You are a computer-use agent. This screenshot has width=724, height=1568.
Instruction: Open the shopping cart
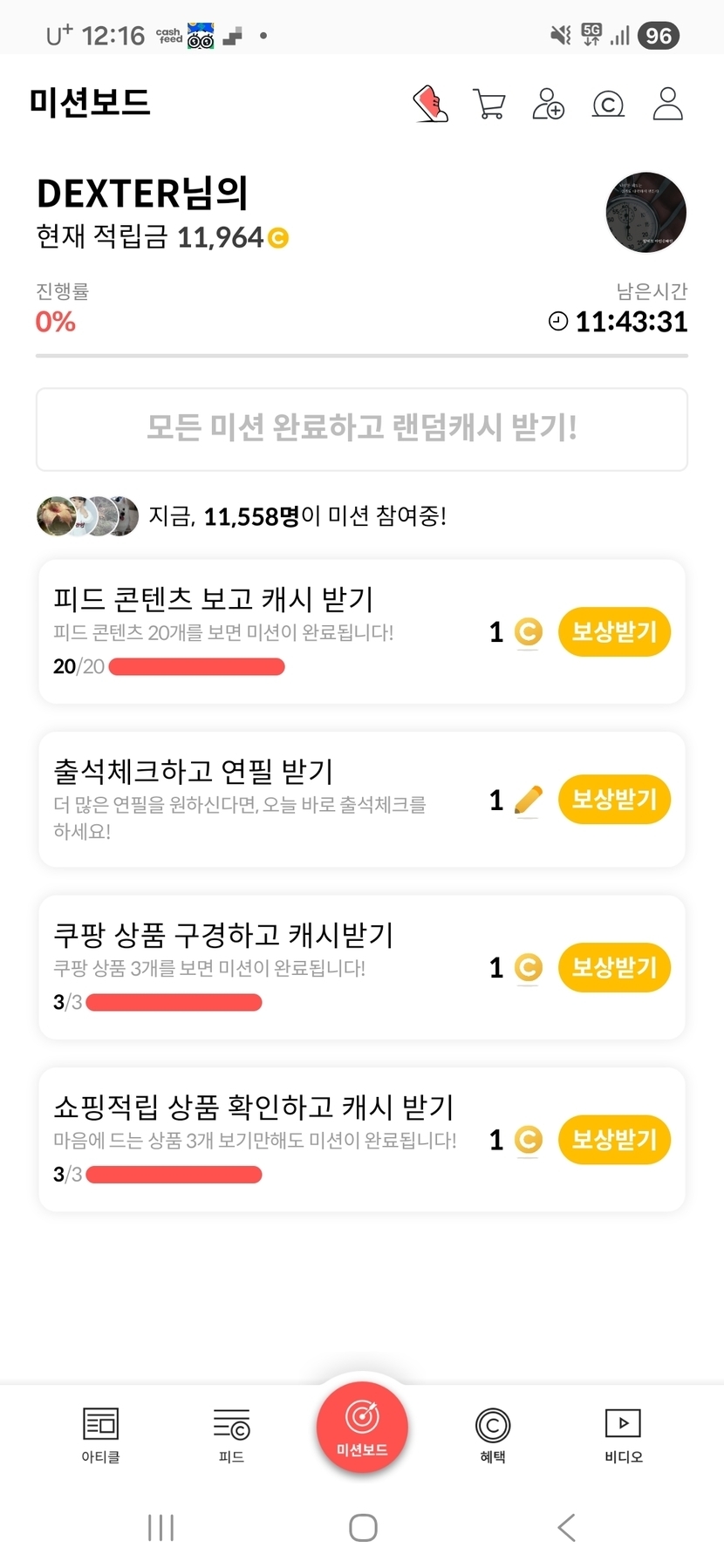(488, 104)
